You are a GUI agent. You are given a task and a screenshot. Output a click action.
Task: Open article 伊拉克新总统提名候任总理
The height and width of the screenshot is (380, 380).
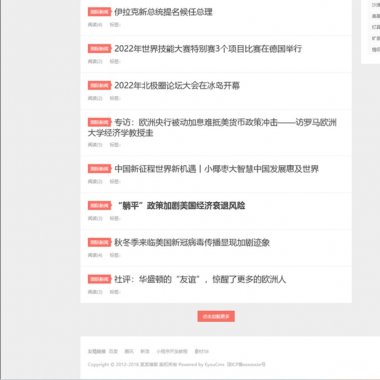click(163, 12)
